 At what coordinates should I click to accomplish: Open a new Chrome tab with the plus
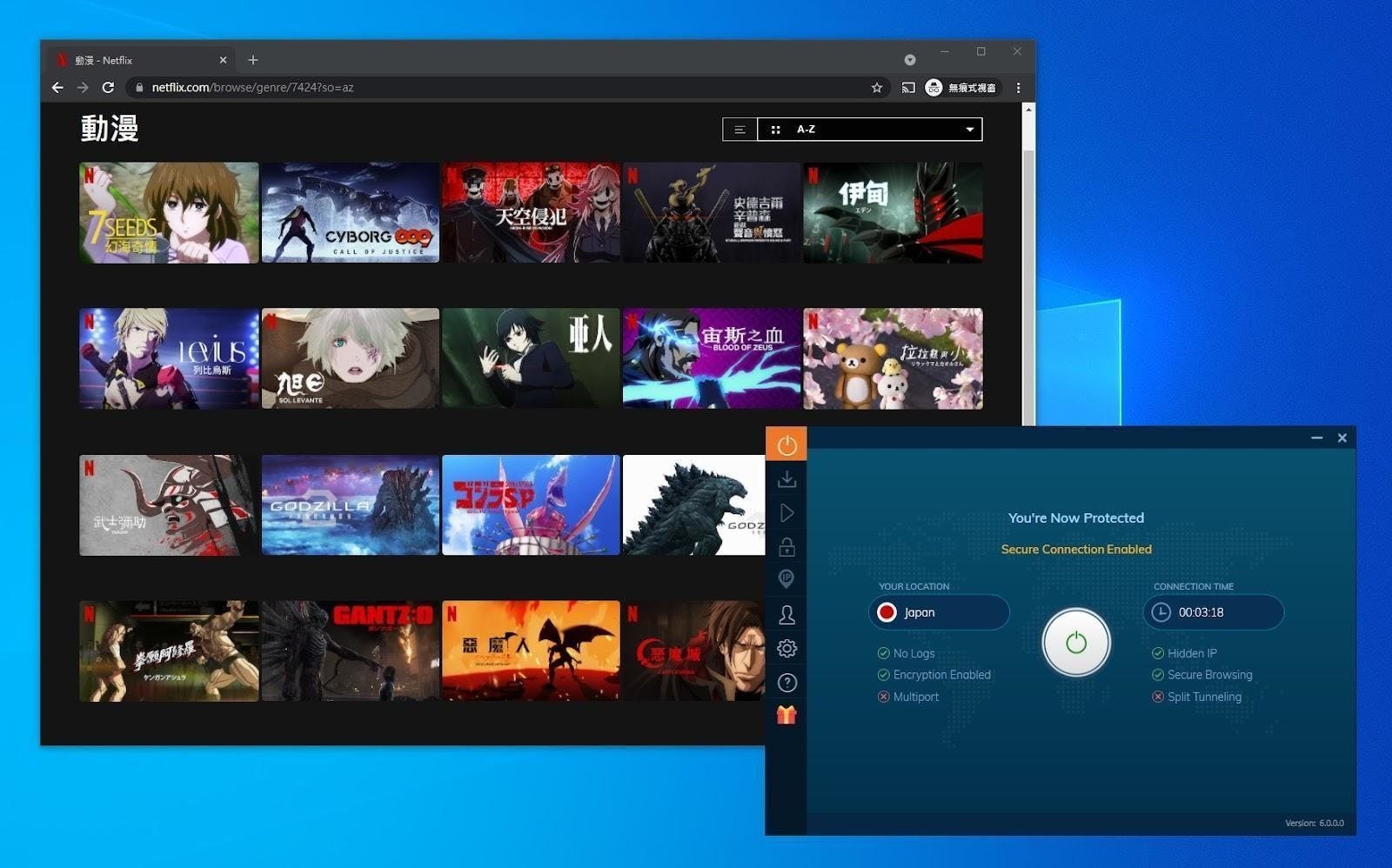[252, 60]
